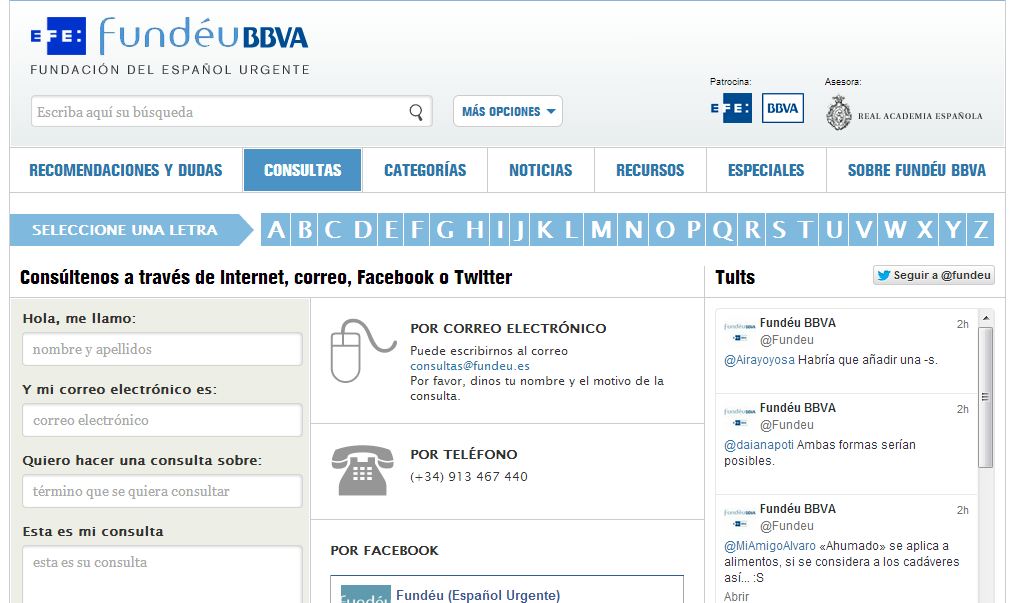Select the CONSULTAS tab
This screenshot has height=603, width=1027.
tap(303, 170)
